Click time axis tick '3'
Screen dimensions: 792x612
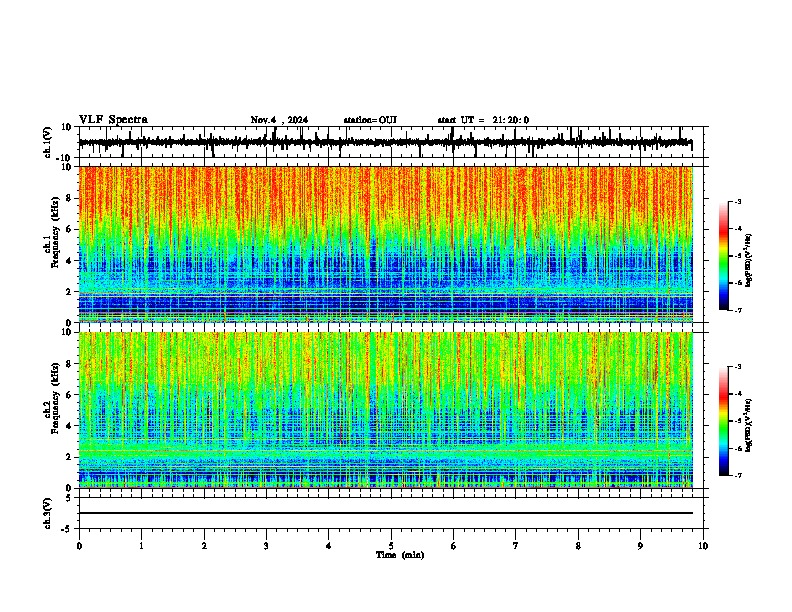[x=266, y=546]
